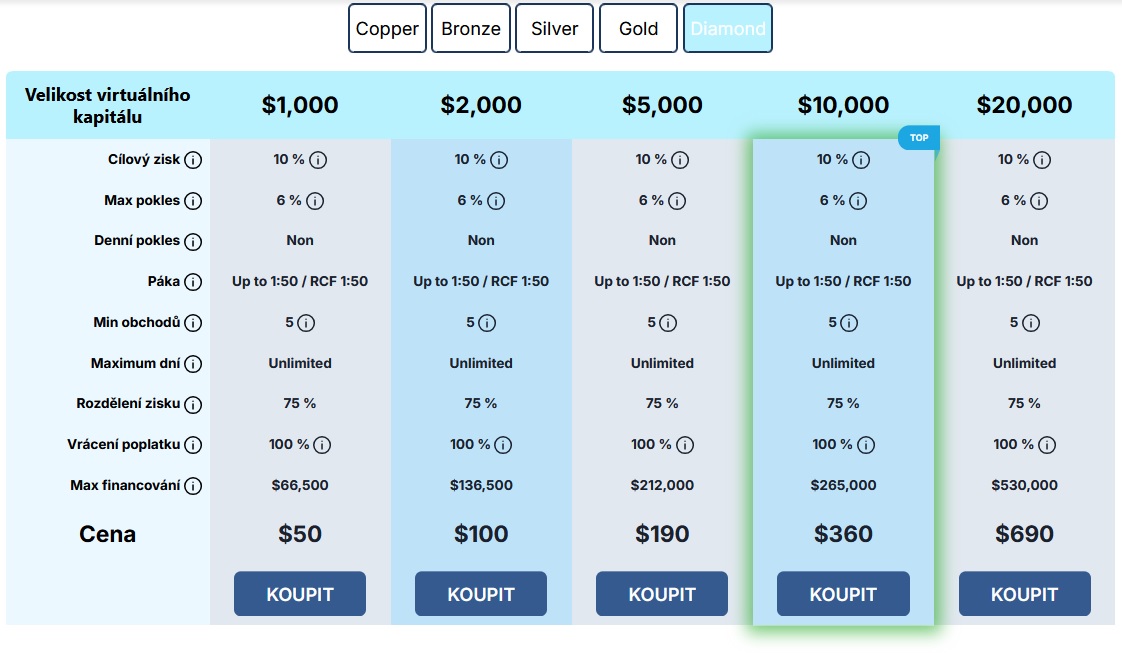Select the Bronze plan tab
The image size is (1122, 653).
[x=471, y=28]
